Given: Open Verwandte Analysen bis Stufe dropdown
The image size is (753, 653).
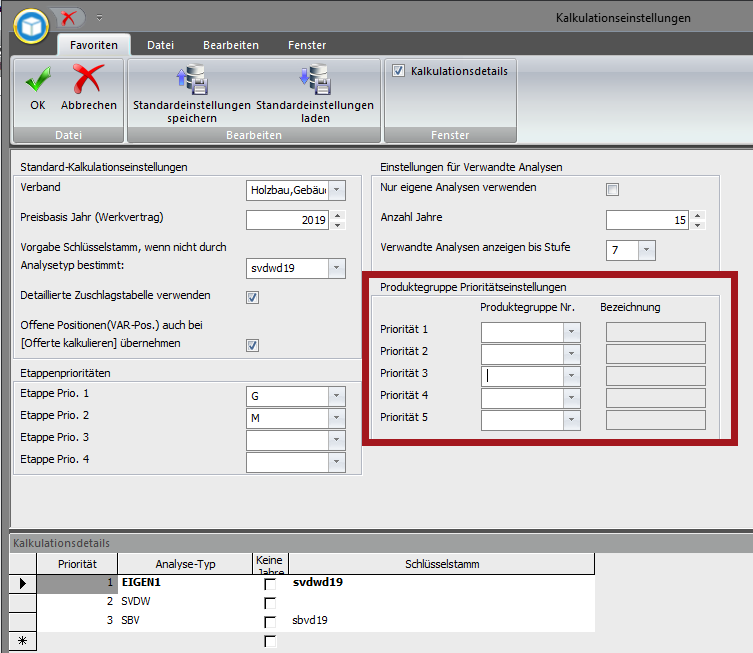Looking at the screenshot, I should 646,250.
